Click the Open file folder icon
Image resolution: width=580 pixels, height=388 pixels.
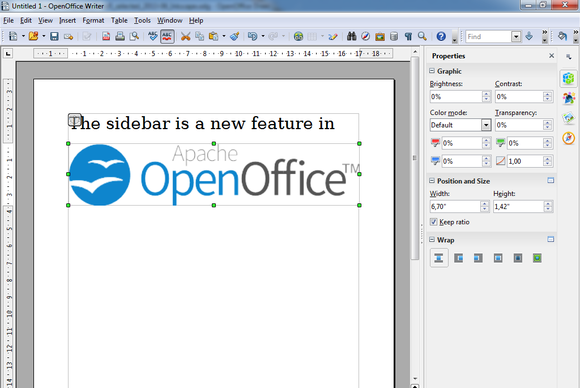[x=34, y=36]
